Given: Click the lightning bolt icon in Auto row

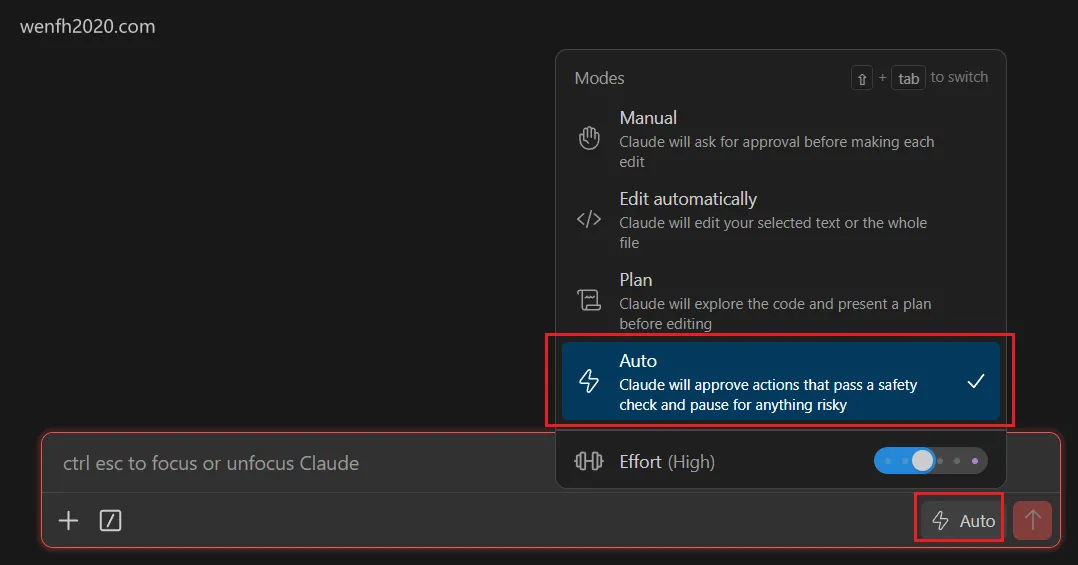Looking at the screenshot, I should pos(588,381).
